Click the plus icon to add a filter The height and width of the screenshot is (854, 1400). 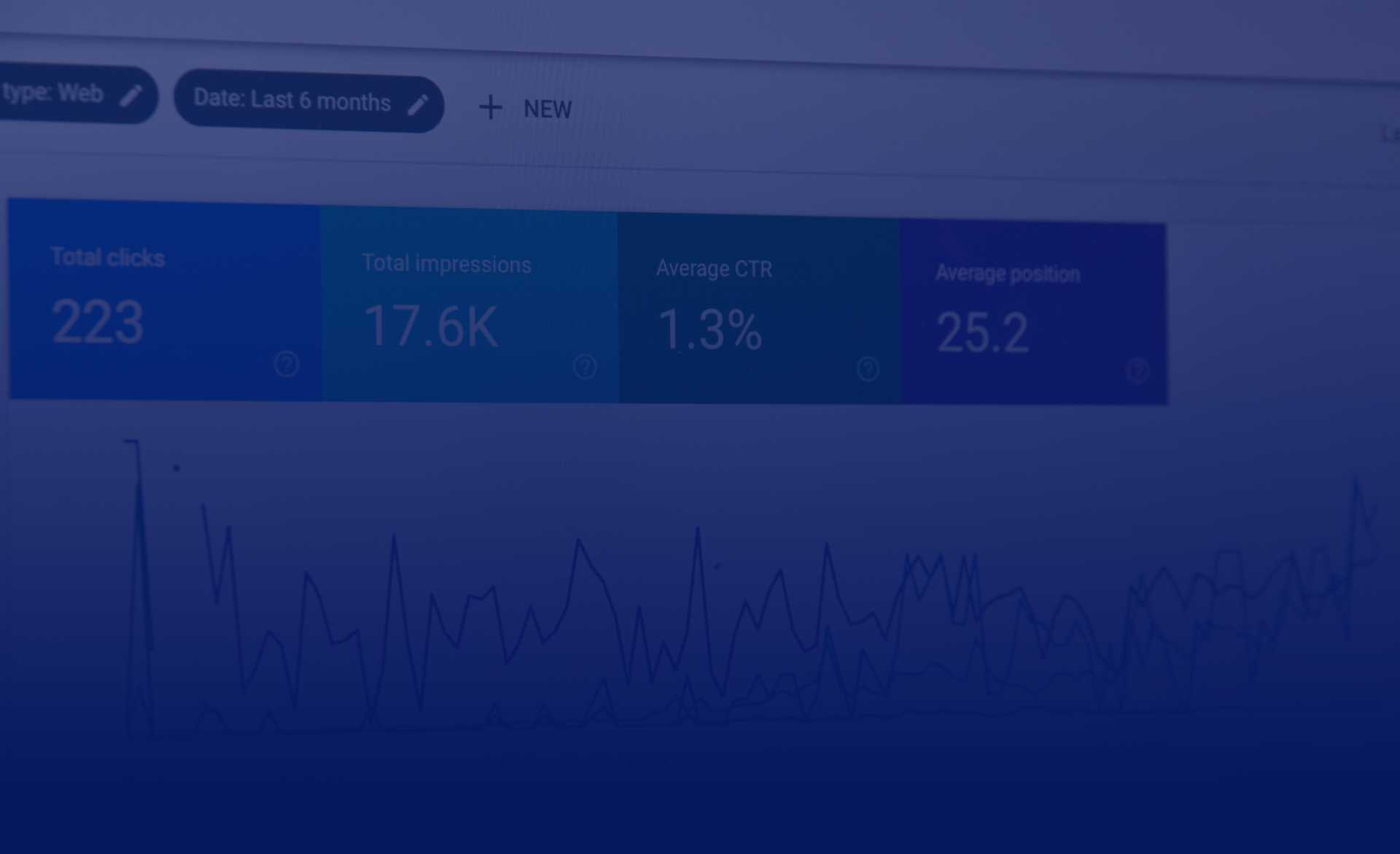(x=491, y=108)
